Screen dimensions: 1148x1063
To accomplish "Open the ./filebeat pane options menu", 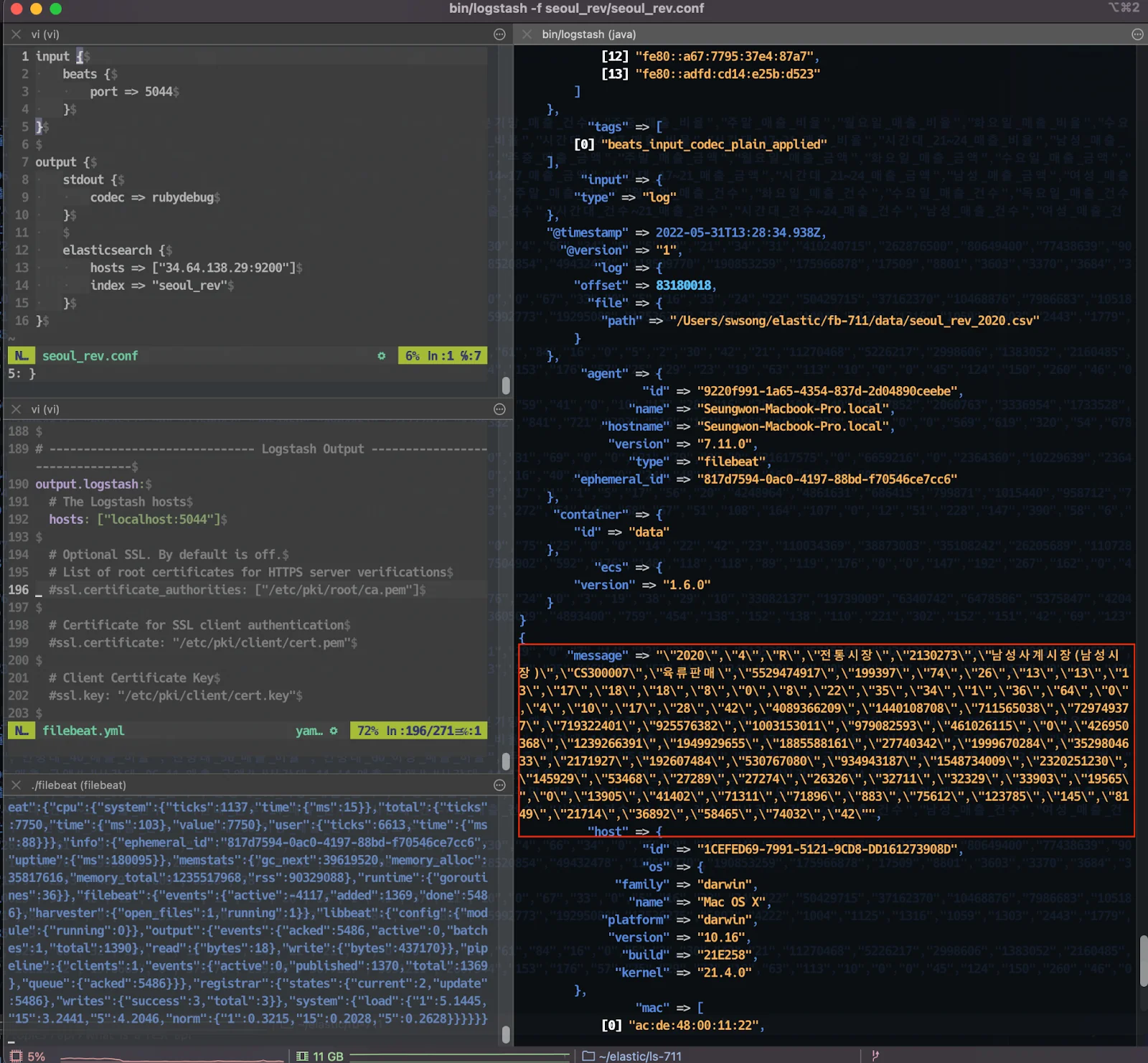I will 499,785.
